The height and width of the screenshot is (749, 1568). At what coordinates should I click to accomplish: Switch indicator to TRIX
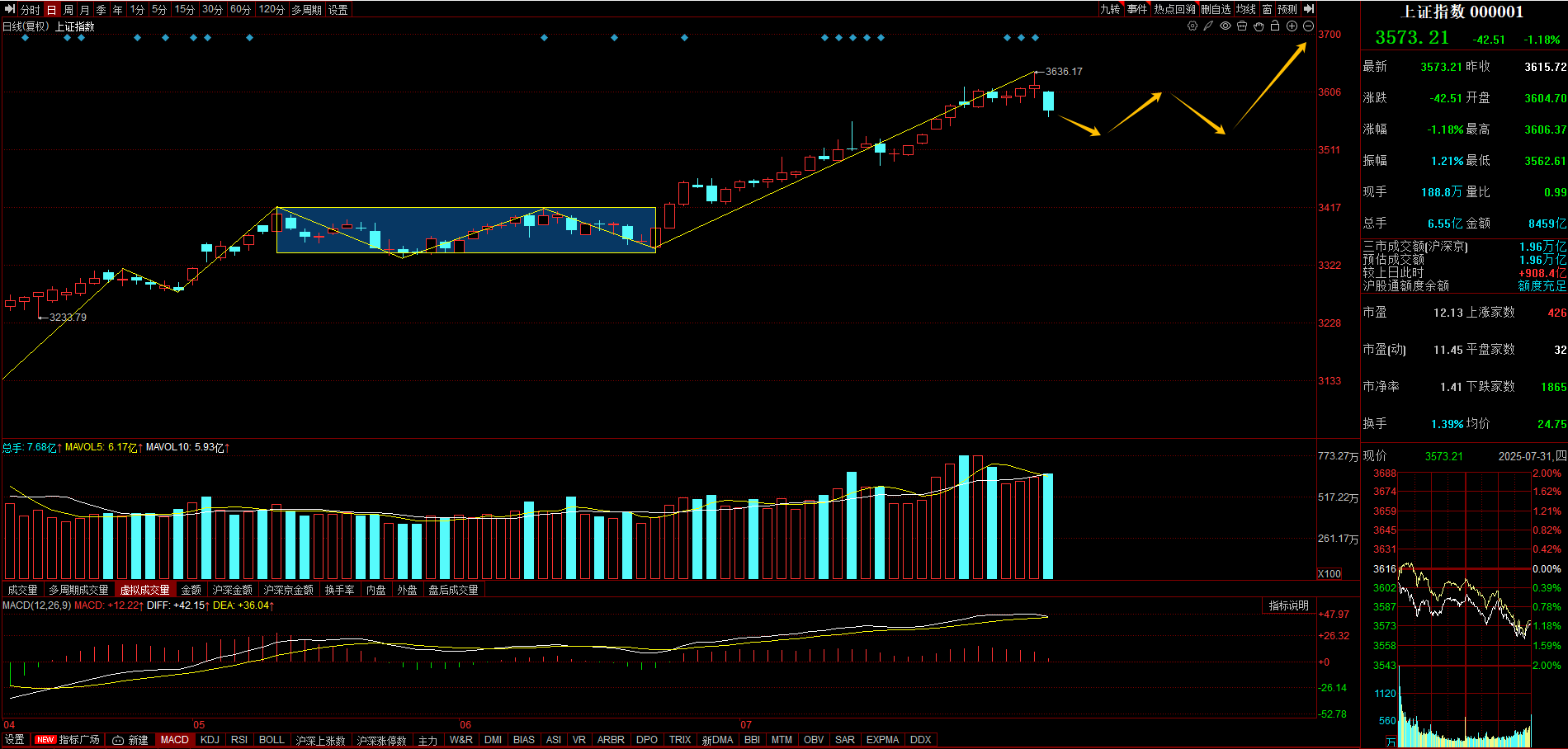coord(680,740)
